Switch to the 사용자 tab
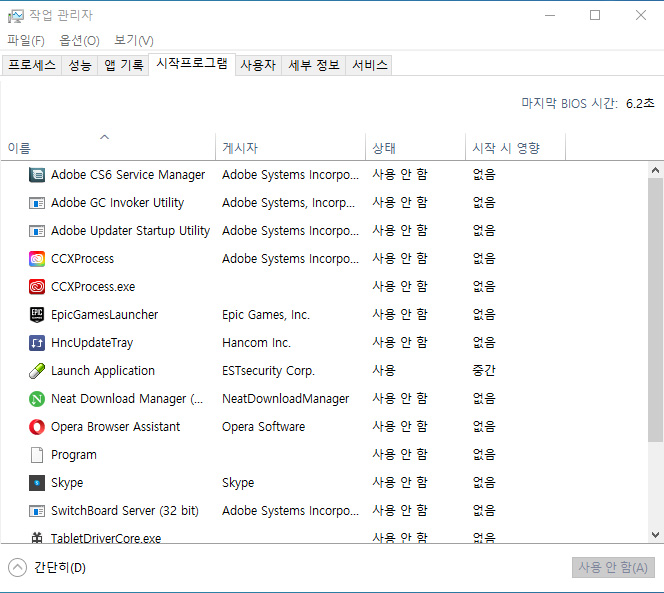 pyautogui.click(x=258, y=65)
